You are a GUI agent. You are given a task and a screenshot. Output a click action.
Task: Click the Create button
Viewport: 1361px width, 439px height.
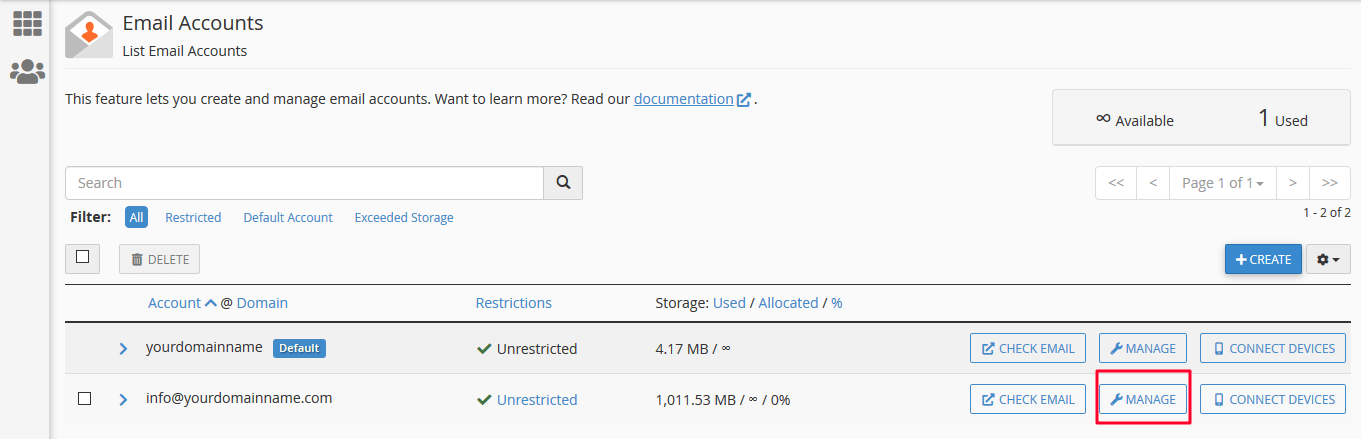pos(1263,259)
